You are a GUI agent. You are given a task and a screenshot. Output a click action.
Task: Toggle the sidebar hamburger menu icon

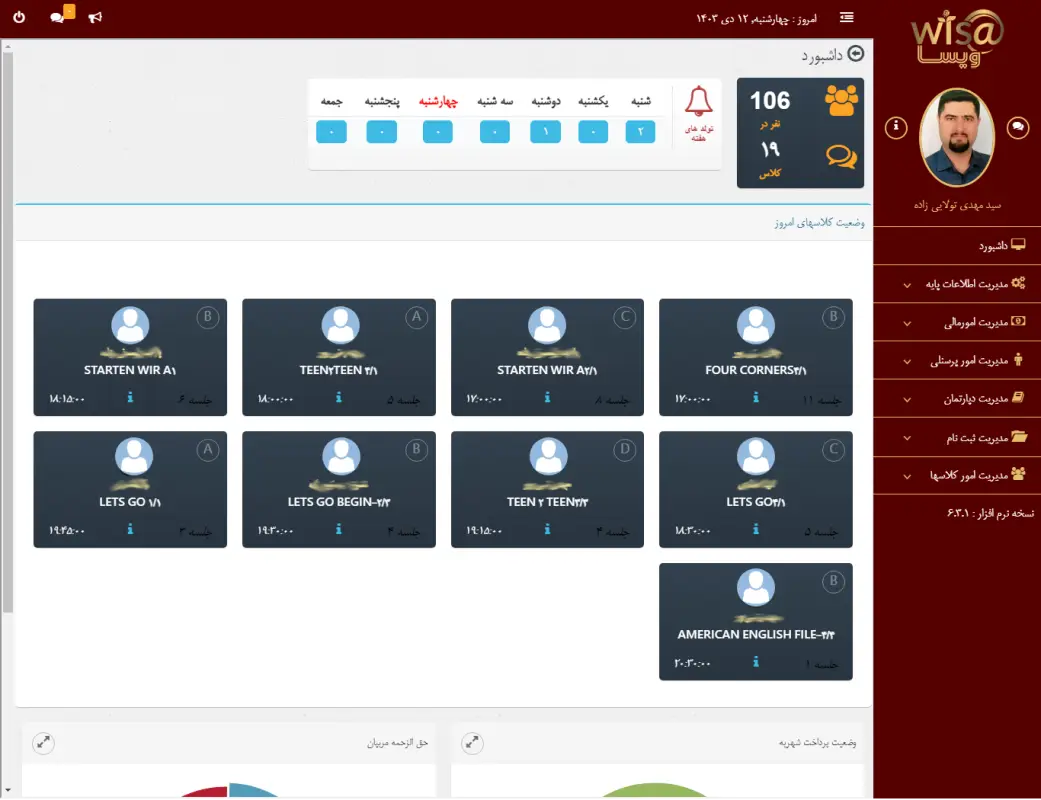[x=847, y=17]
